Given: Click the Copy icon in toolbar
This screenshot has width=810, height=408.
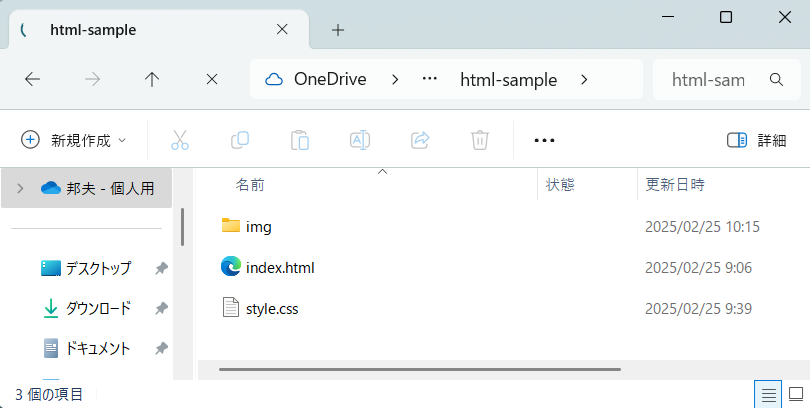Looking at the screenshot, I should (240, 140).
